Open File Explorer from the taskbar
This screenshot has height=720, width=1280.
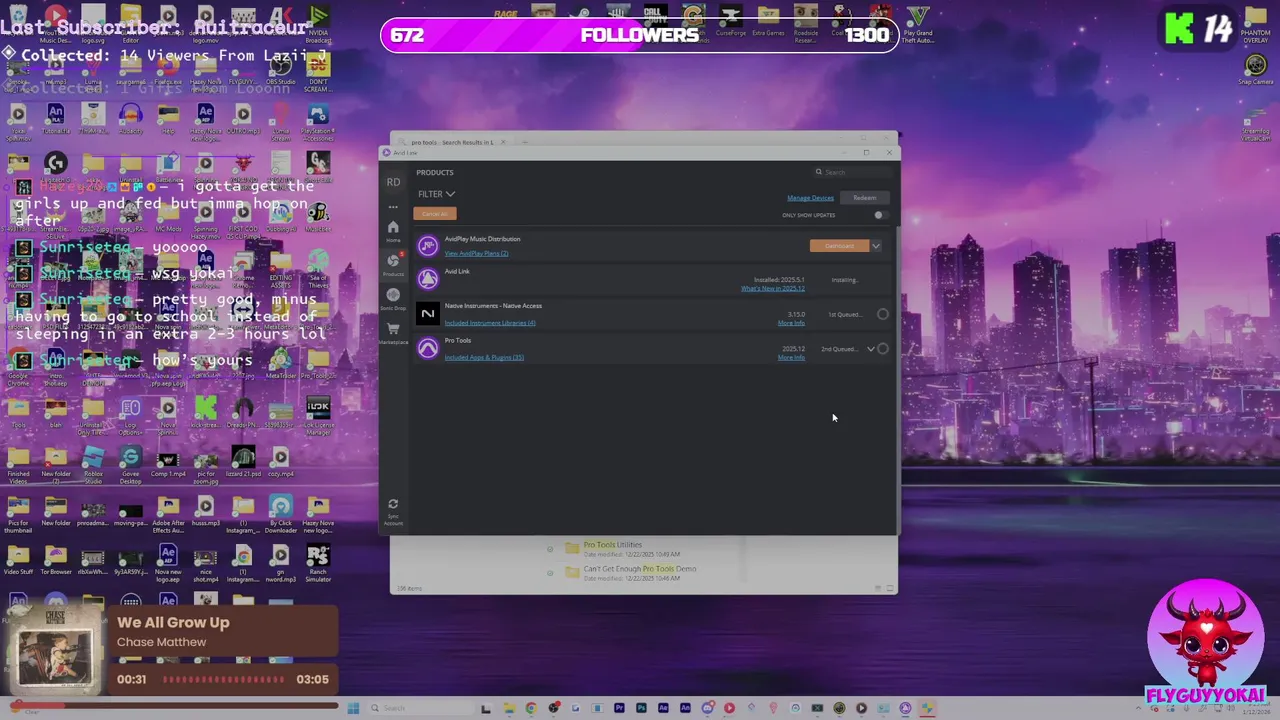coord(508,708)
